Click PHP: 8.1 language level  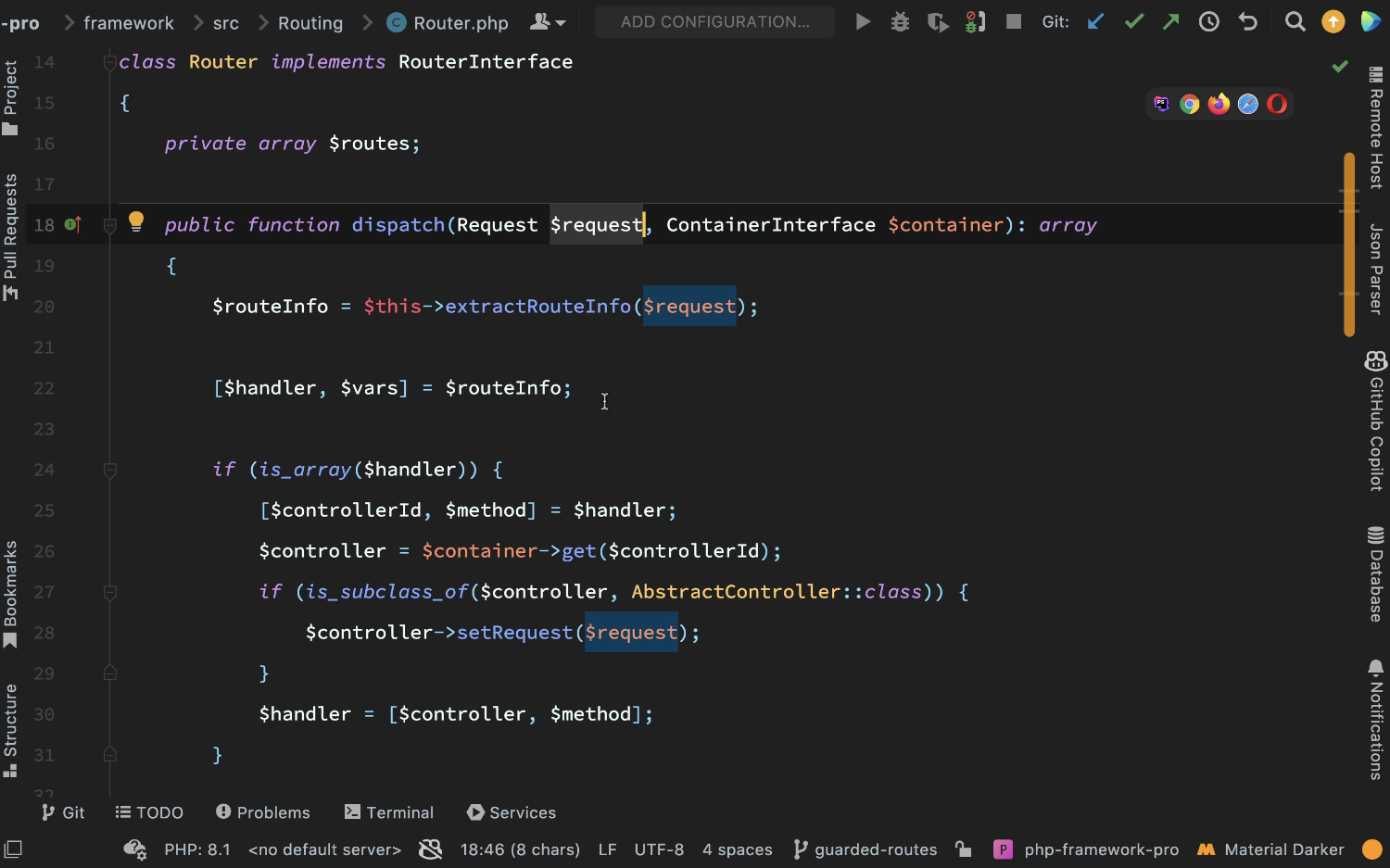pos(197,849)
